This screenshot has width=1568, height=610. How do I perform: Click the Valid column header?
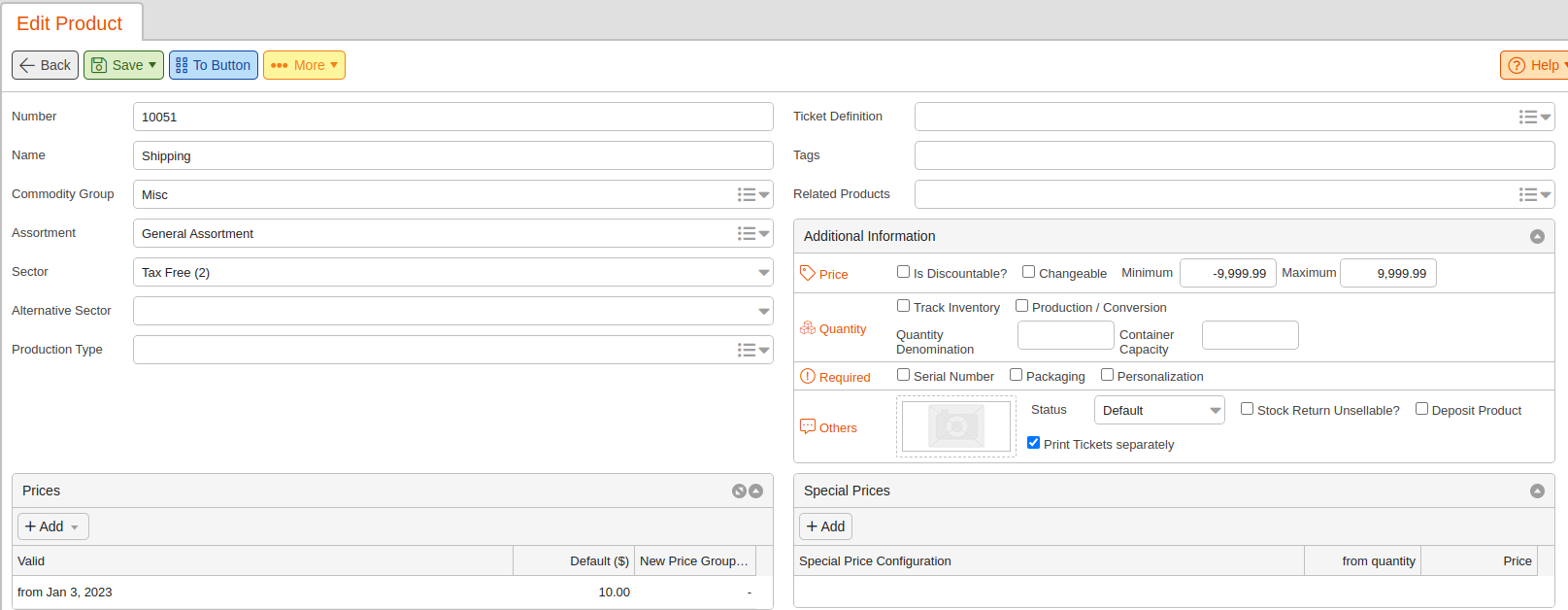click(262, 560)
